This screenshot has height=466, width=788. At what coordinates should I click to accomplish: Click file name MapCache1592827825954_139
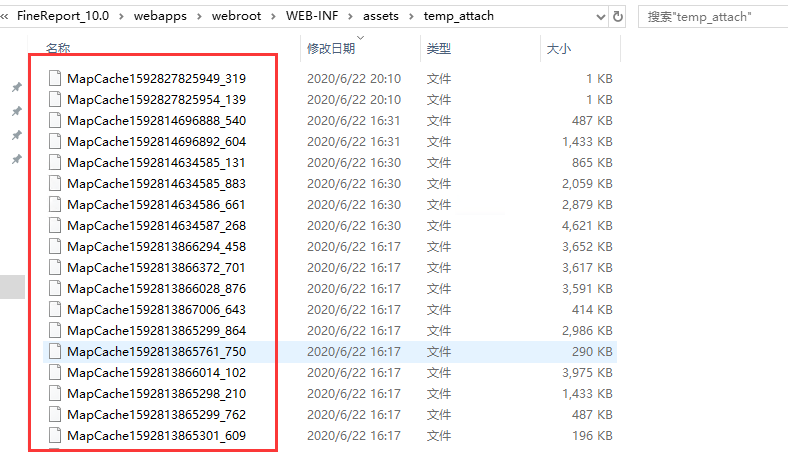[156, 100]
